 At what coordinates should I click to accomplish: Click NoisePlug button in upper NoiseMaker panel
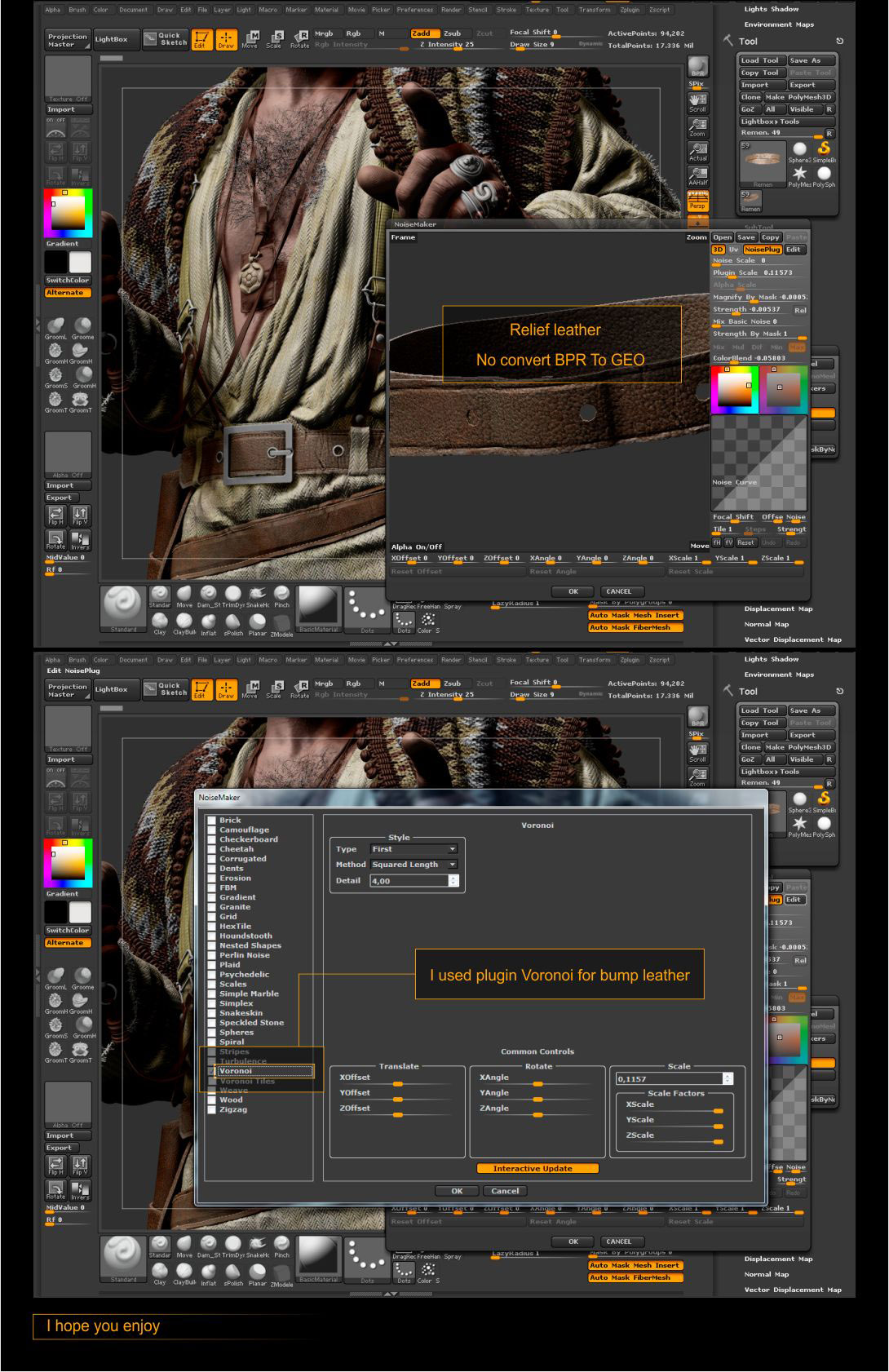click(x=762, y=250)
